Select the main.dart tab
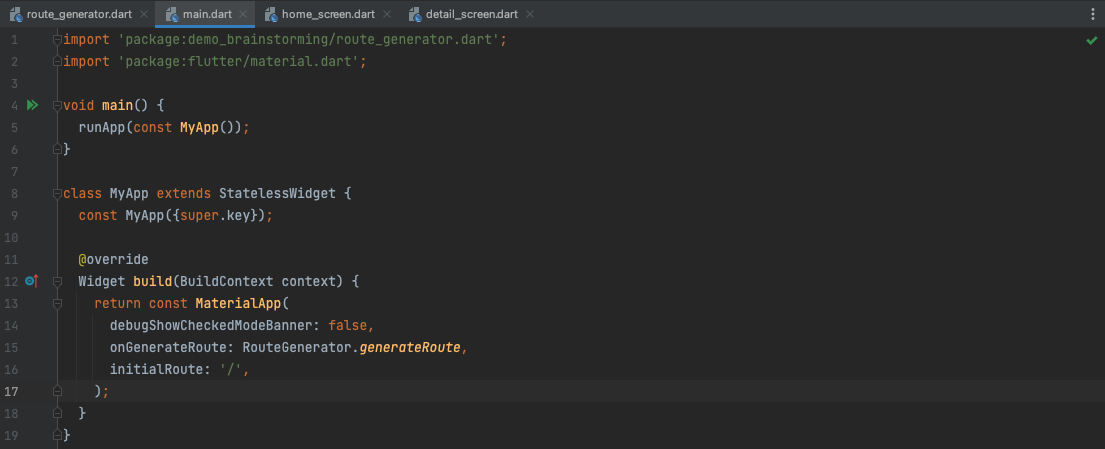 tap(205, 14)
